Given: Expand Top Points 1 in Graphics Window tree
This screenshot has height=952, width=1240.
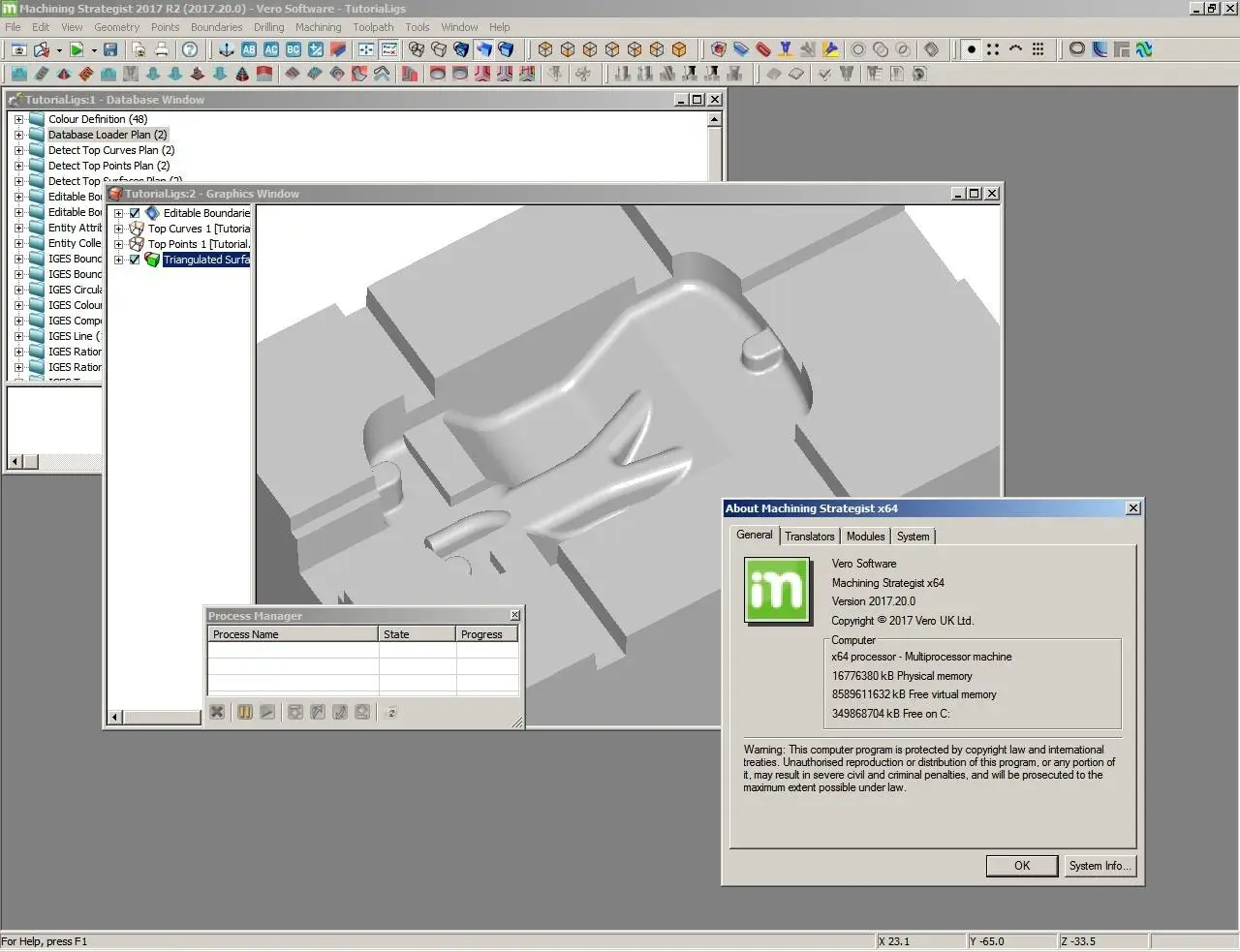Looking at the screenshot, I should (x=118, y=244).
